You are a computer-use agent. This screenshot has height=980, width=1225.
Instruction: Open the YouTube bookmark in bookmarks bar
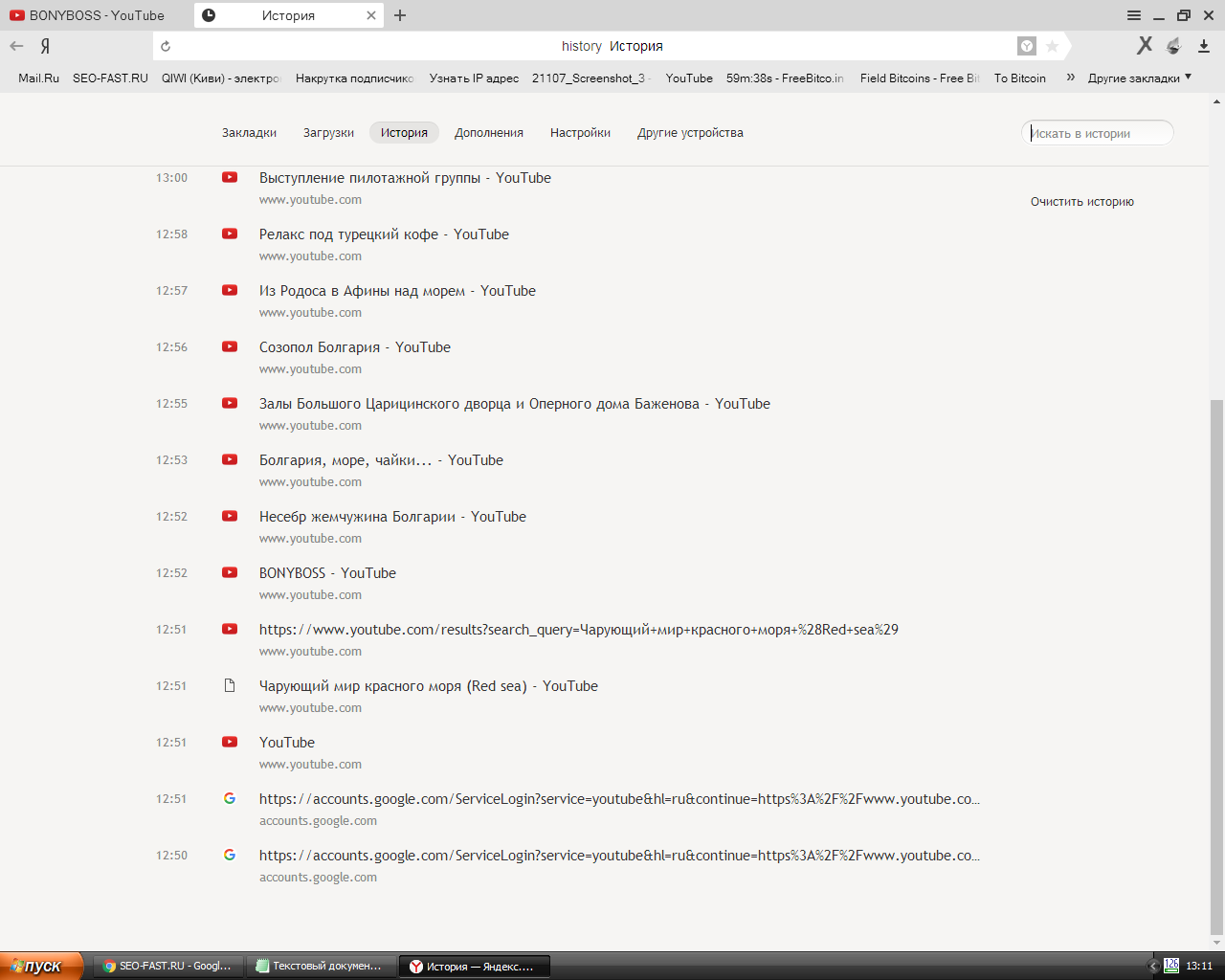tap(689, 78)
